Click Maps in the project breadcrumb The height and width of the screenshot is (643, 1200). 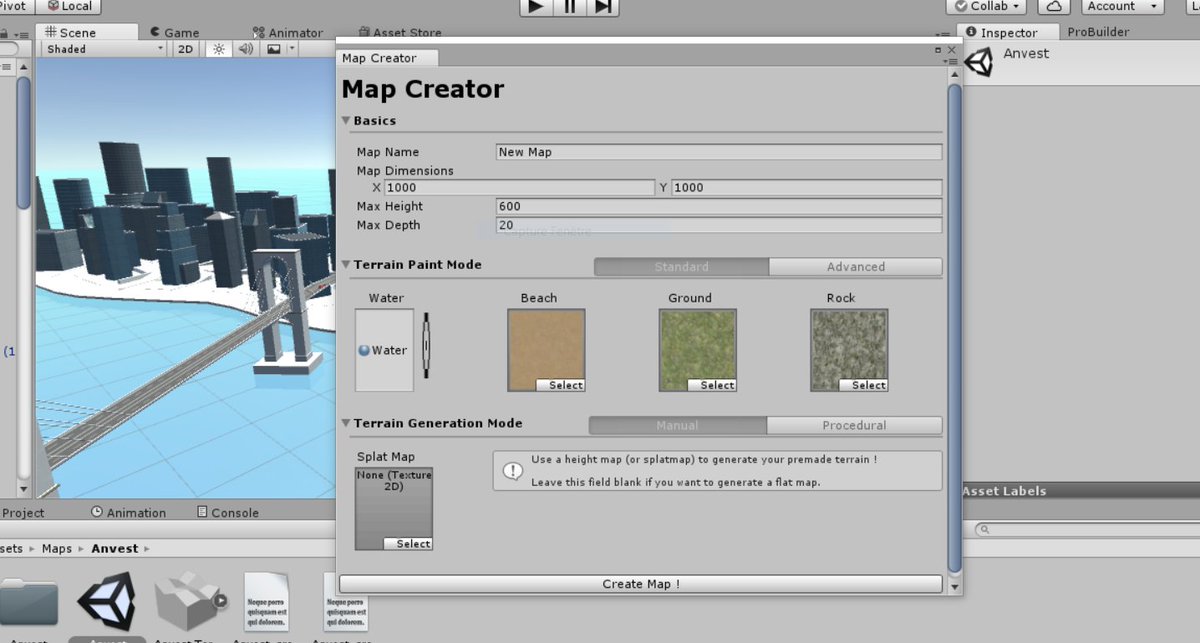[x=57, y=549]
